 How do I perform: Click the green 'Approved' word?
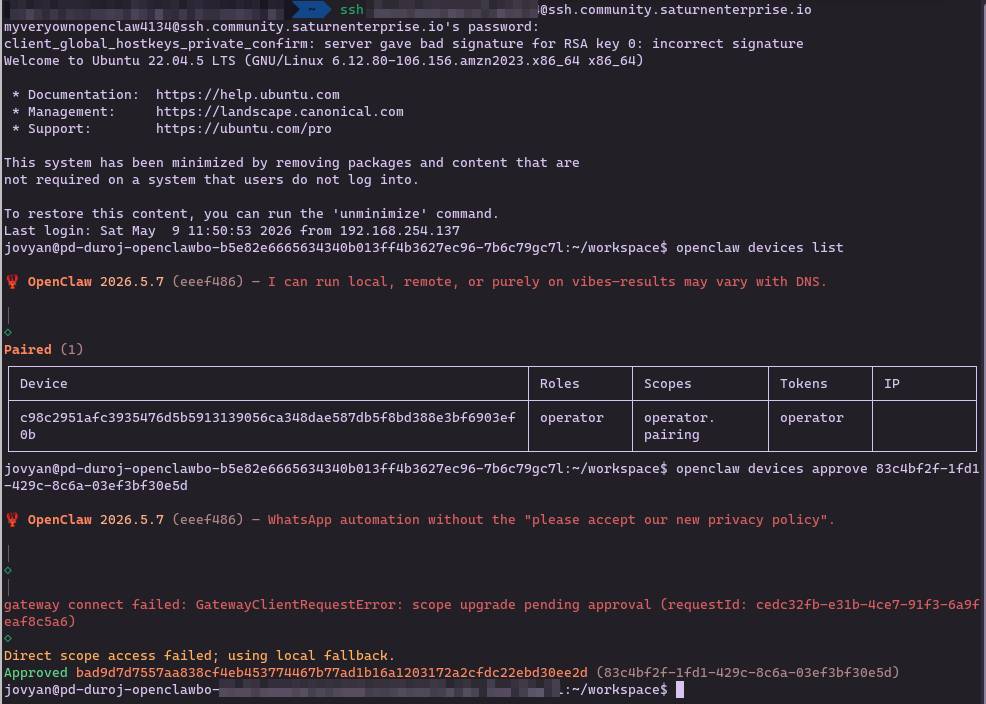pyautogui.click(x=36, y=673)
